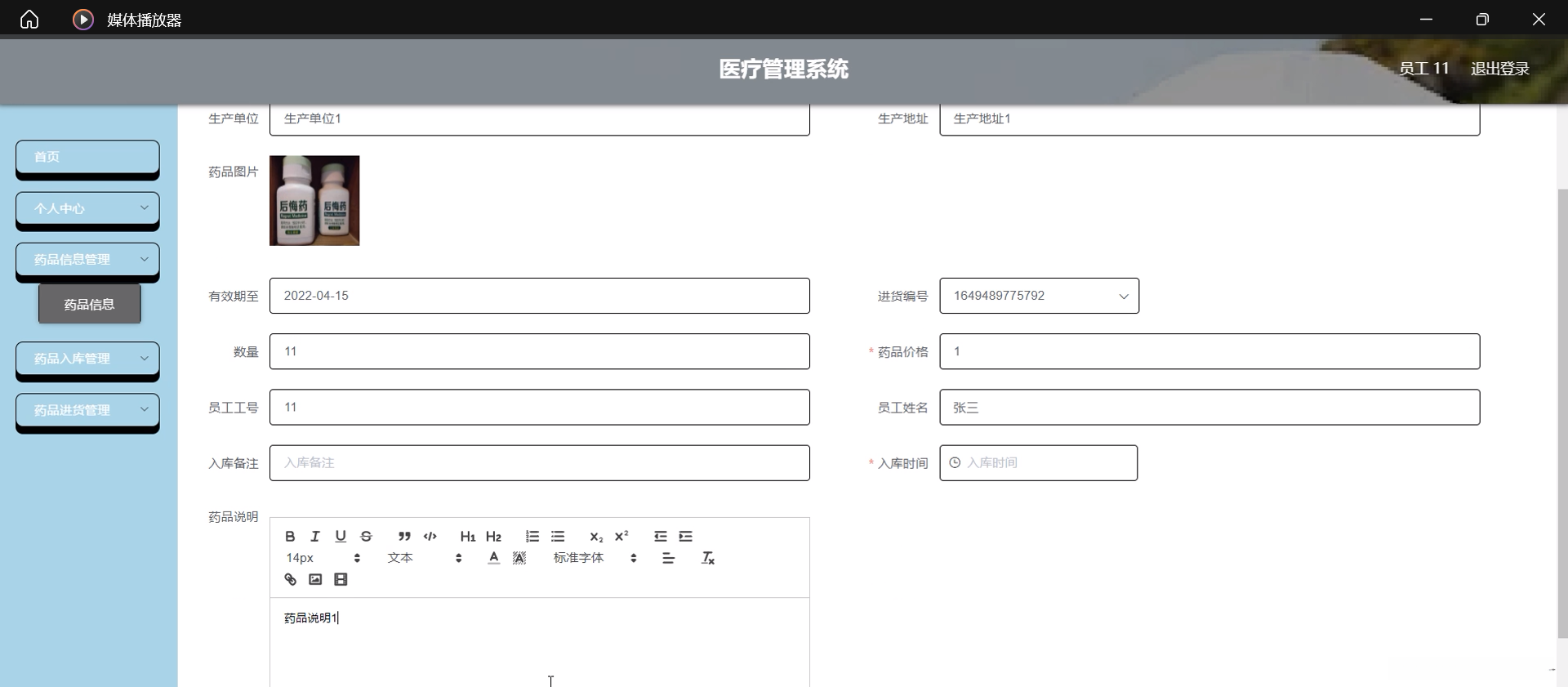Focus the 药品价格 input field

click(x=1209, y=351)
